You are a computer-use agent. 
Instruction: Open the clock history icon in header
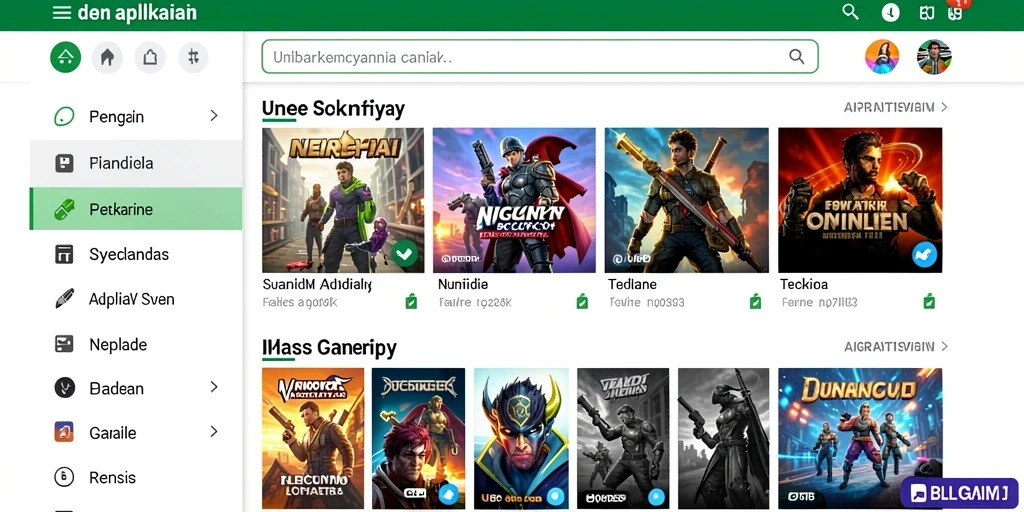pyautogui.click(x=891, y=12)
